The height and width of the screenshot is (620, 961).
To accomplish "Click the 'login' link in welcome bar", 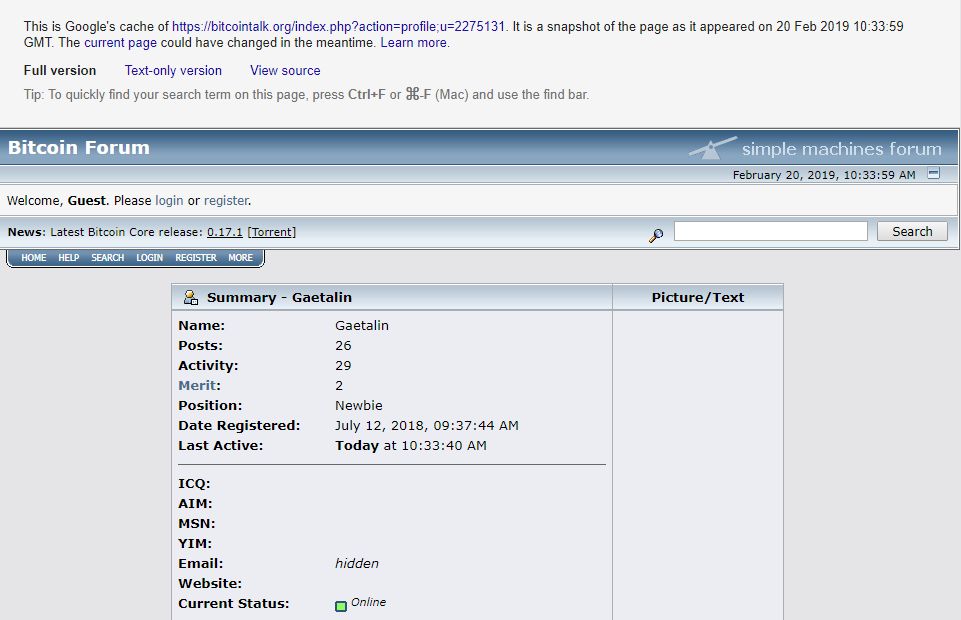I will tap(169, 201).
